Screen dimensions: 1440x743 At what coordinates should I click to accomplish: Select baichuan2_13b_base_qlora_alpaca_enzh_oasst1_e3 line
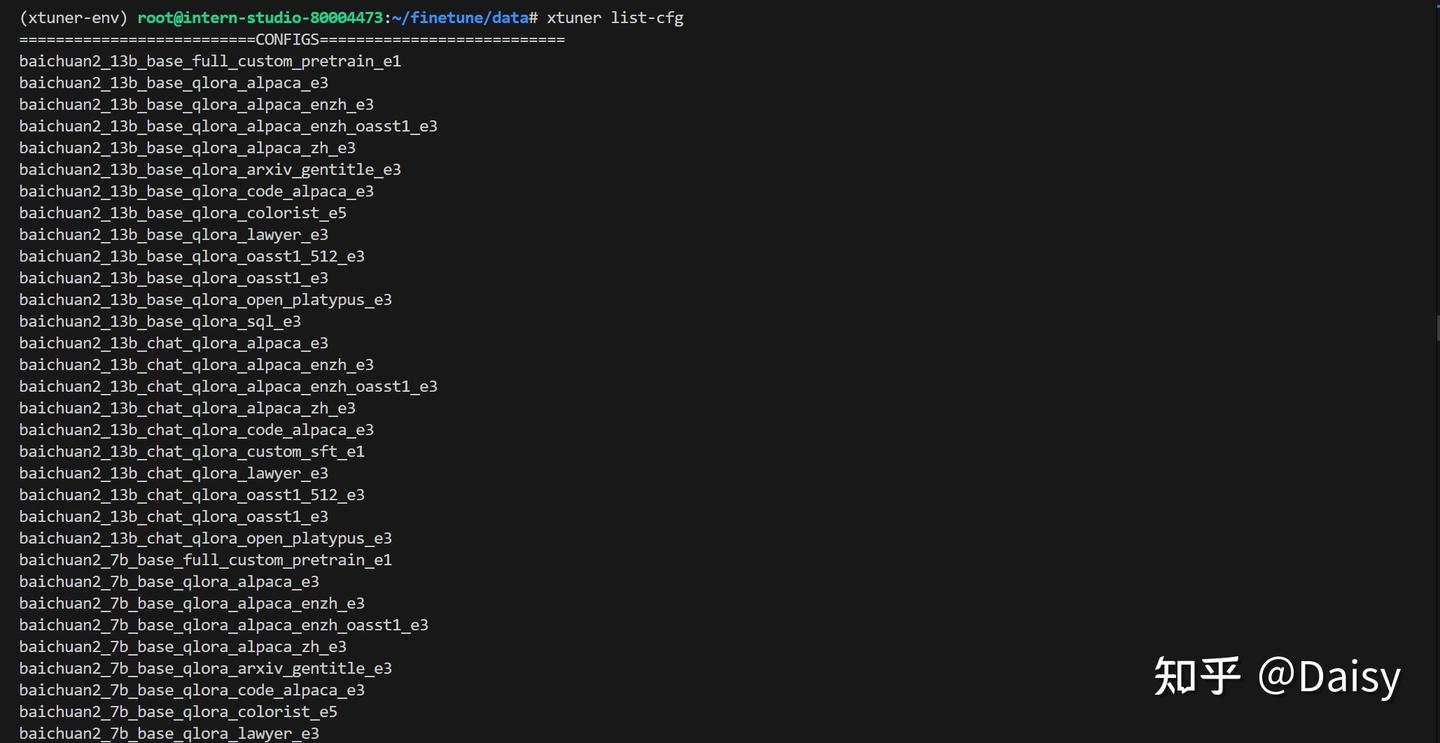pos(228,126)
